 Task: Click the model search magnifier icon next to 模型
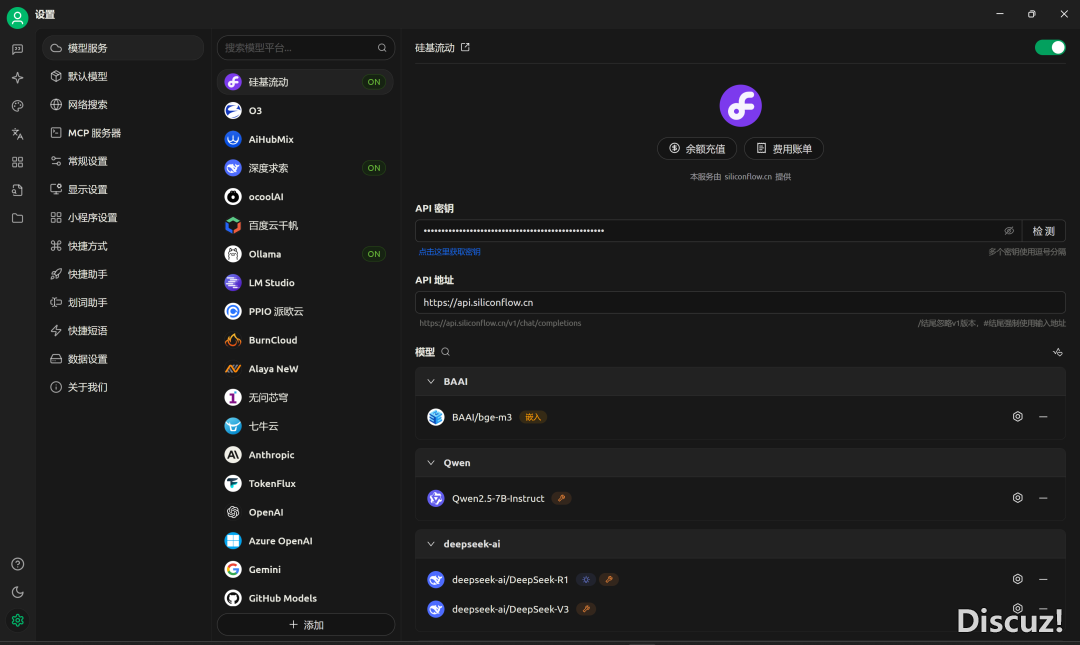click(446, 351)
